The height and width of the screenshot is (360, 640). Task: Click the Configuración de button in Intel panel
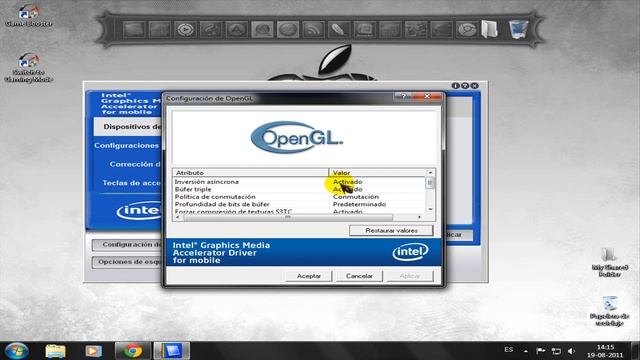pos(127,244)
